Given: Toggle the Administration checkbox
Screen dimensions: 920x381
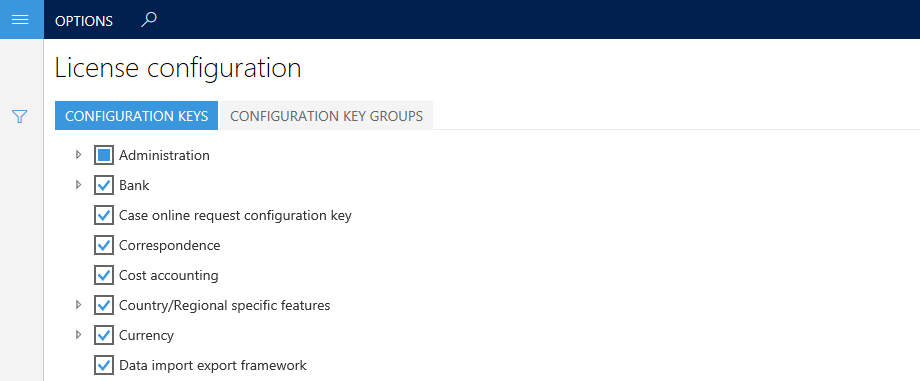Looking at the screenshot, I should (104, 156).
